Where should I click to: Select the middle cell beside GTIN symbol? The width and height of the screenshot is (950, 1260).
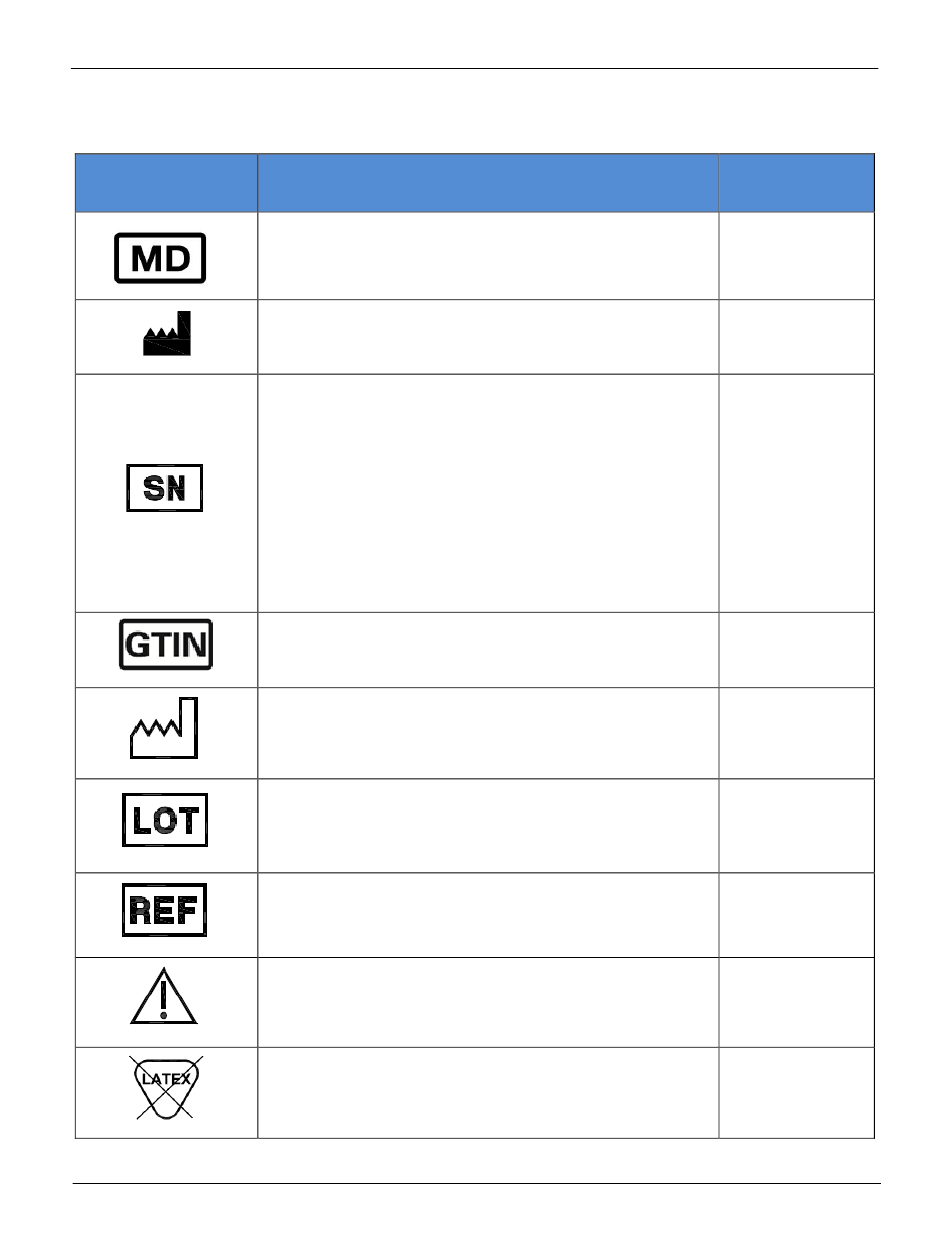pyautogui.click(x=488, y=650)
